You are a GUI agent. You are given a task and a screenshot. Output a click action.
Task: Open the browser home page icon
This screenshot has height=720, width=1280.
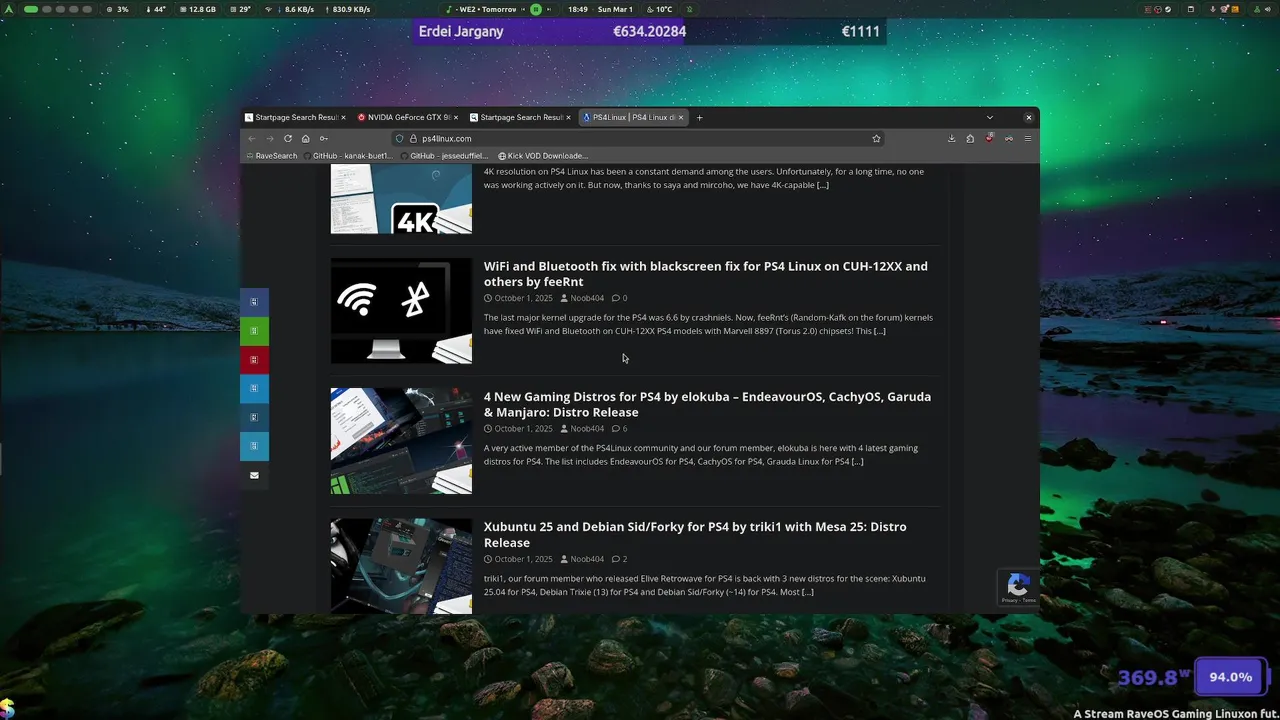click(x=306, y=138)
